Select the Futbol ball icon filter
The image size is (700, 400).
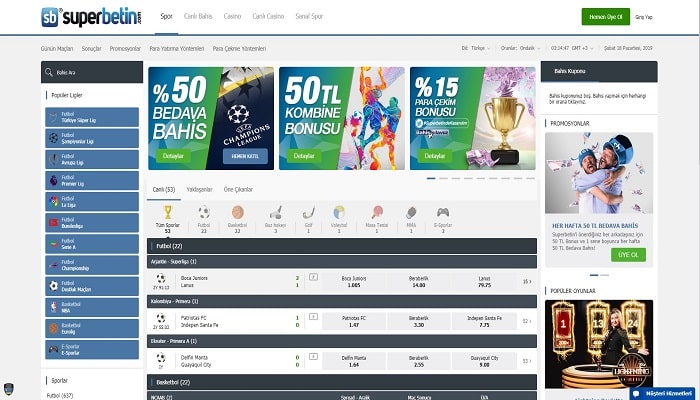(203, 213)
